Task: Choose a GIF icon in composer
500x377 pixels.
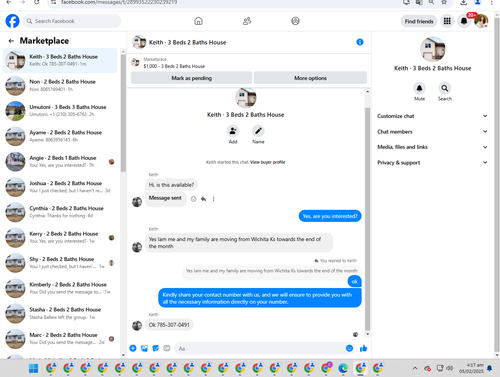Action: click(x=167, y=348)
